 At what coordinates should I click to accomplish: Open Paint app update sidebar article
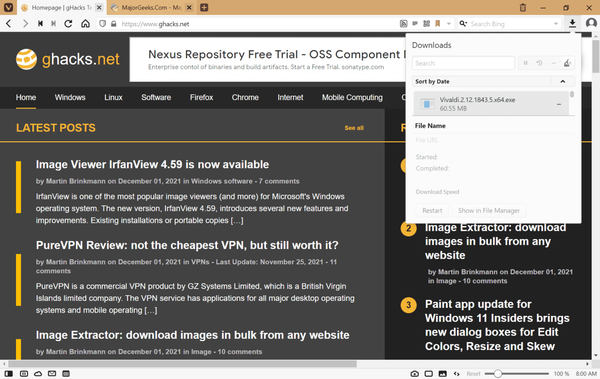(497, 325)
